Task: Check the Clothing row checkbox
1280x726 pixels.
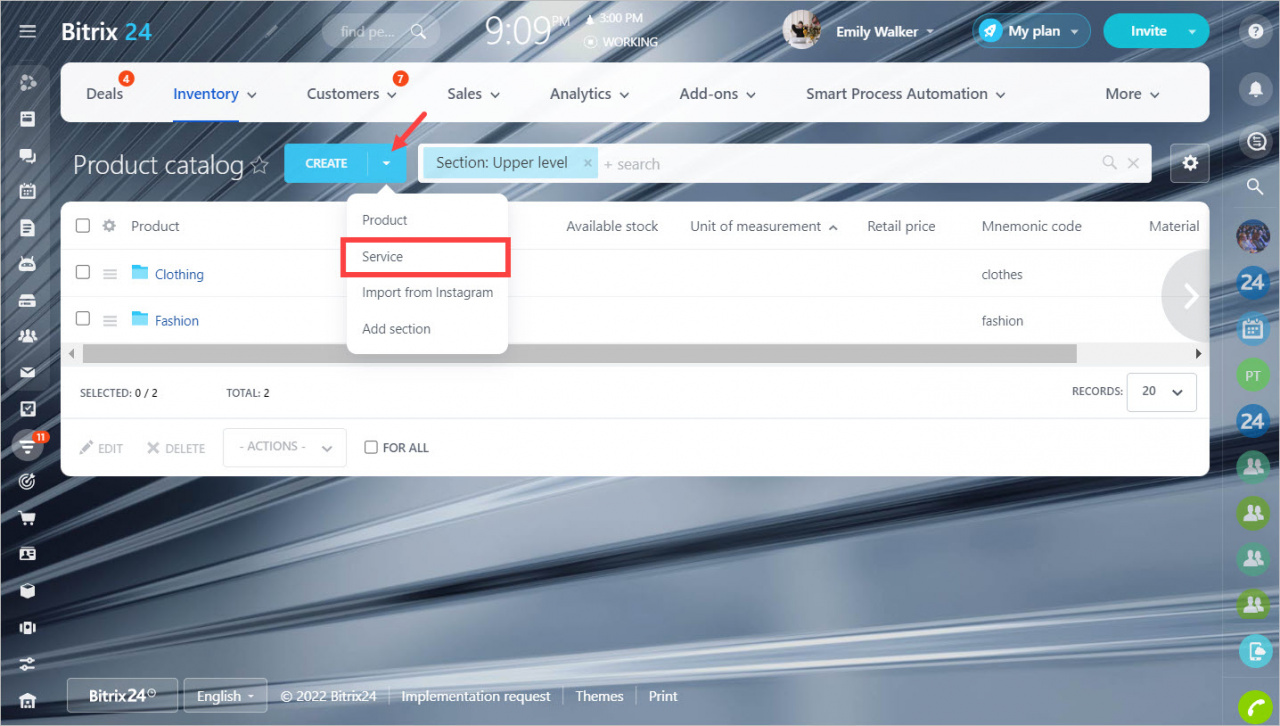Action: point(83,272)
